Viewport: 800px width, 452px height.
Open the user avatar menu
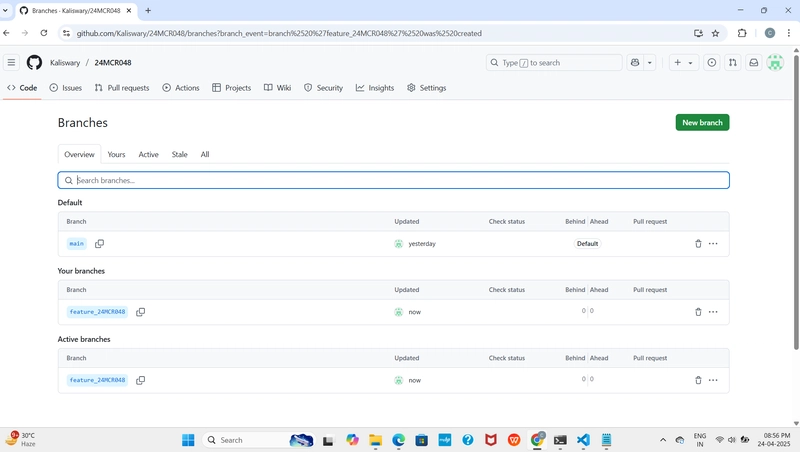pyautogui.click(x=775, y=63)
